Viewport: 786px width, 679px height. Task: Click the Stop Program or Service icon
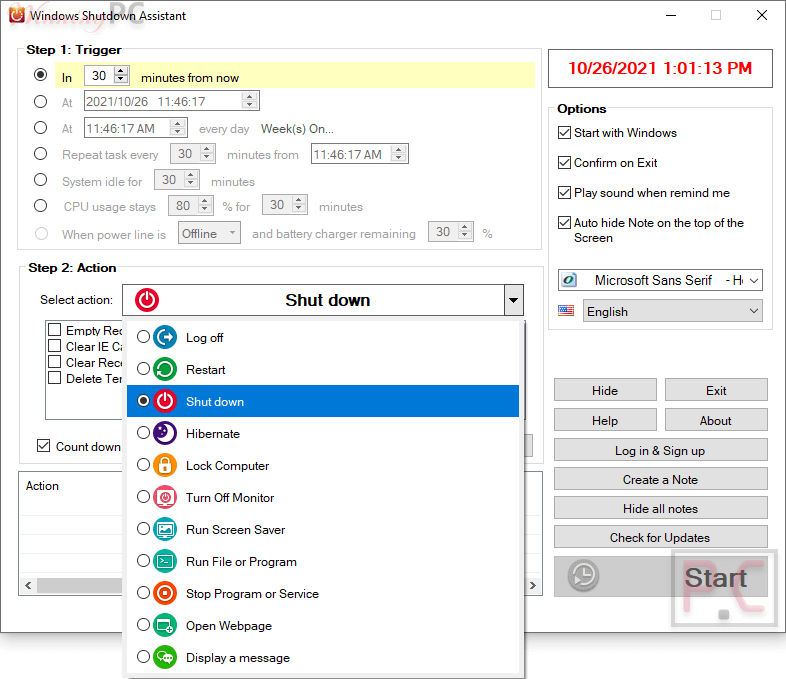tap(165, 594)
